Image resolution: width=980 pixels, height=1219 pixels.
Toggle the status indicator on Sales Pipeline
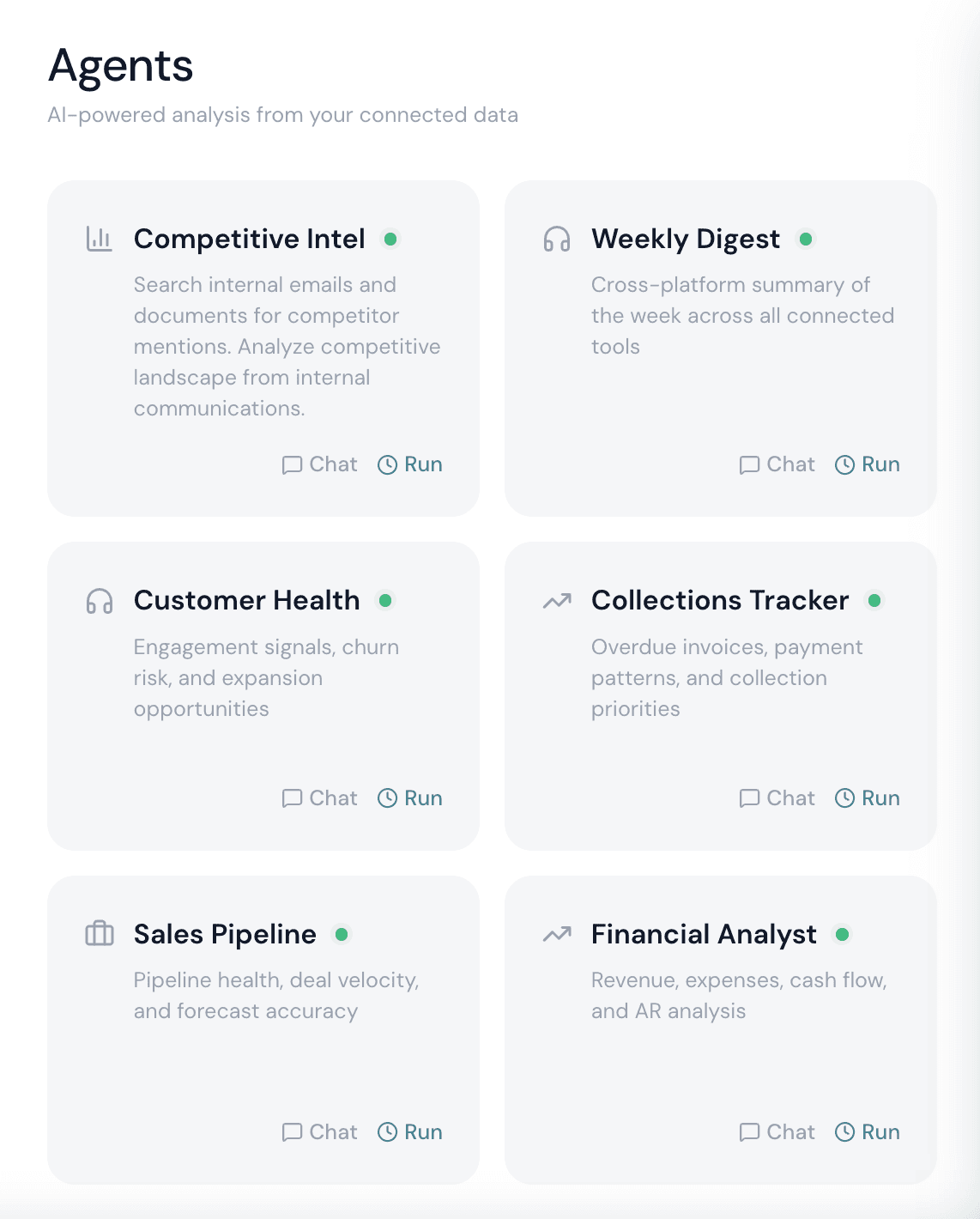tap(343, 935)
